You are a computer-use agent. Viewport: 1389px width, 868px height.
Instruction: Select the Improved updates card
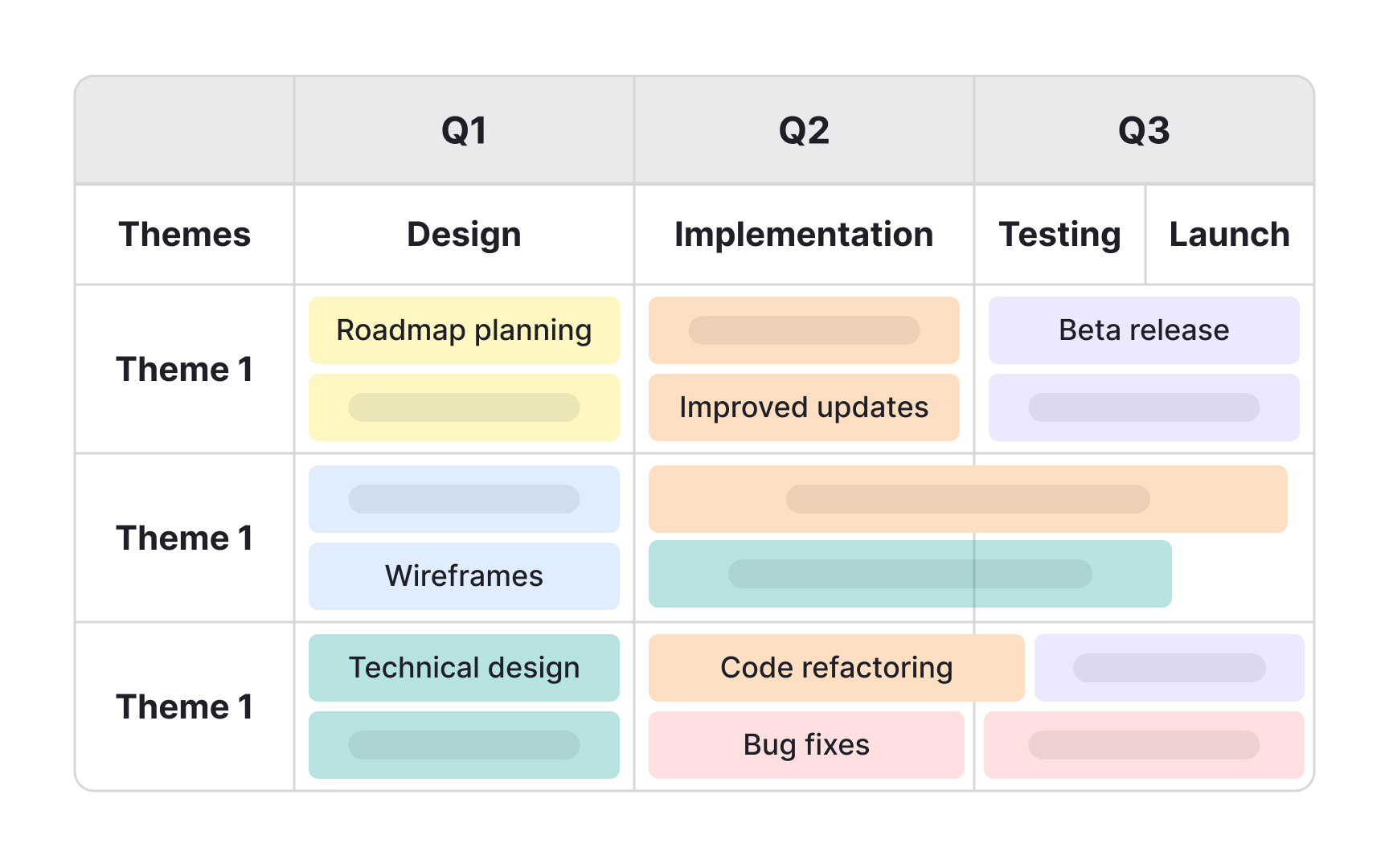click(x=804, y=407)
